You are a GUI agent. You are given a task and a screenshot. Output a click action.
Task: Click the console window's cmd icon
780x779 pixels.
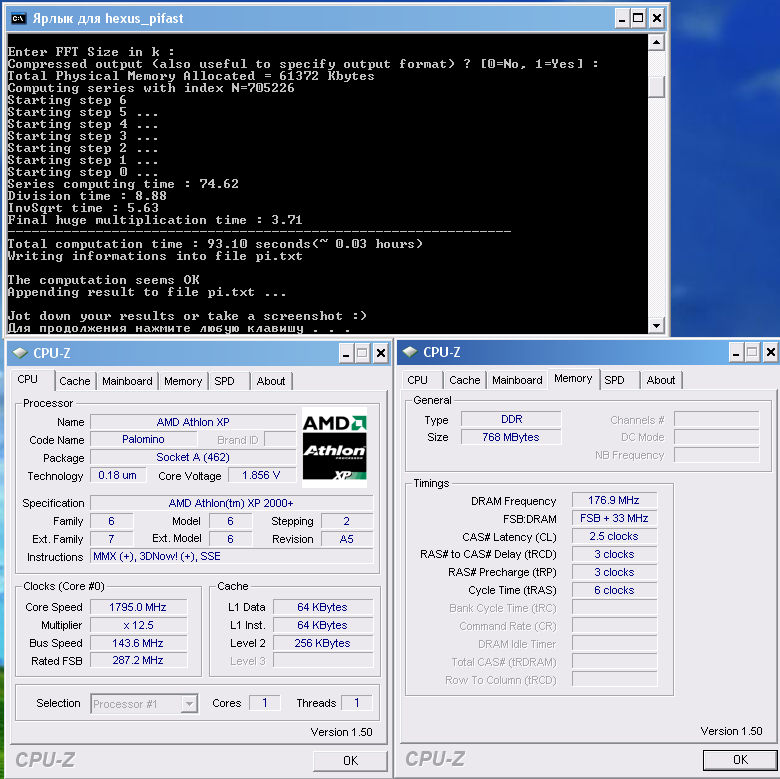(18, 19)
